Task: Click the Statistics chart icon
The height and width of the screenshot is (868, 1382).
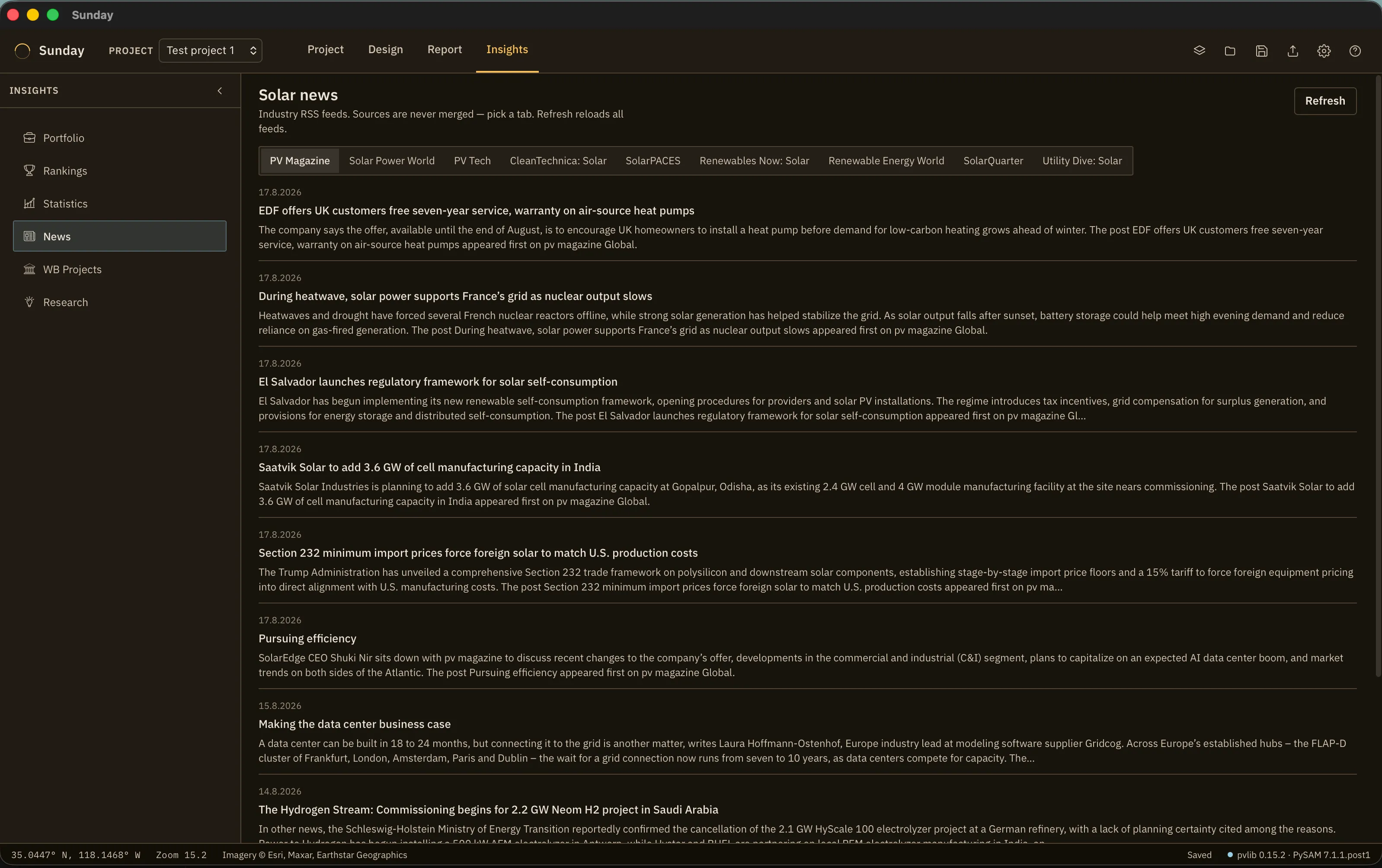Action: (29, 203)
